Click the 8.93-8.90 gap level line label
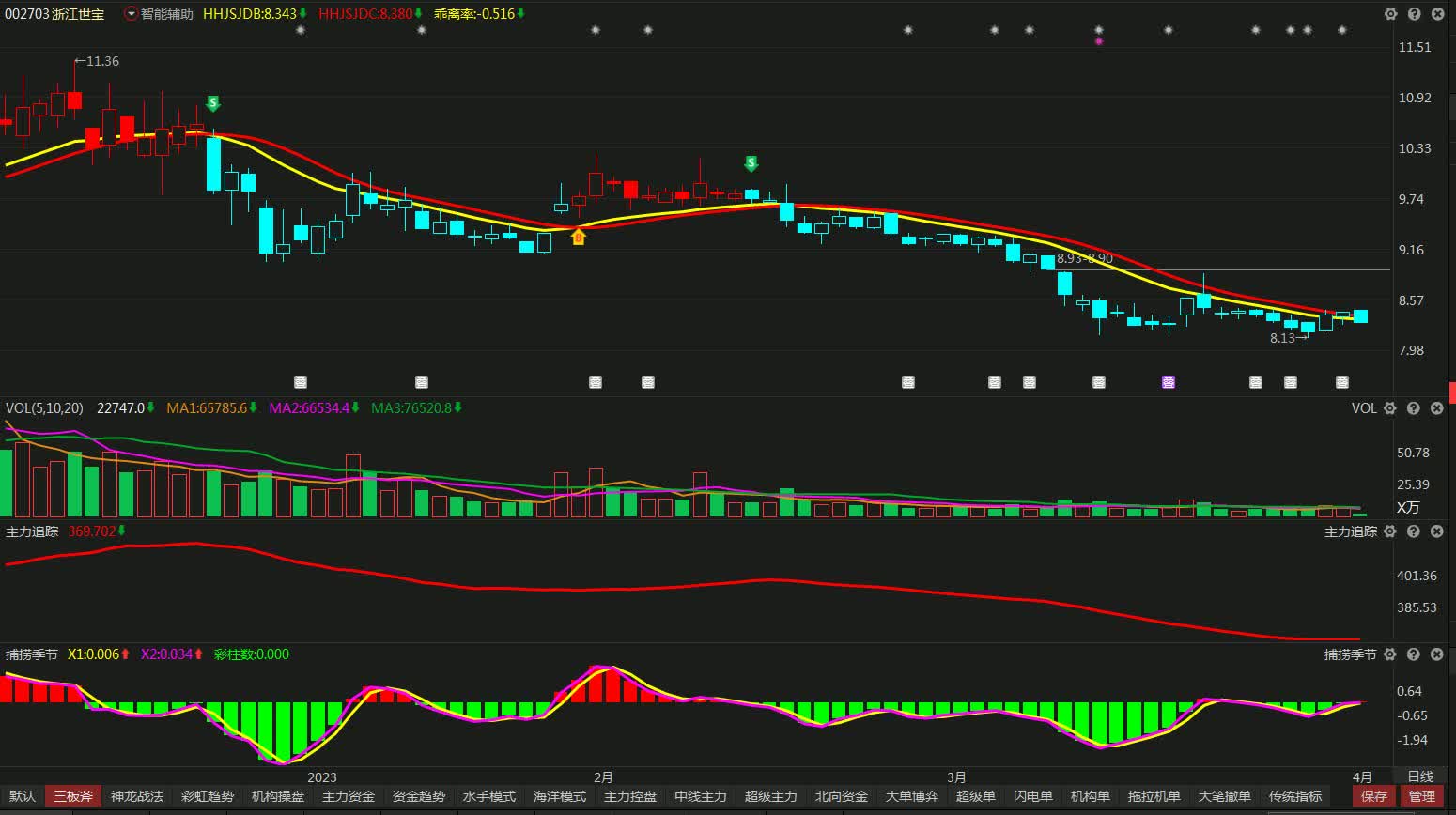 (1085, 258)
